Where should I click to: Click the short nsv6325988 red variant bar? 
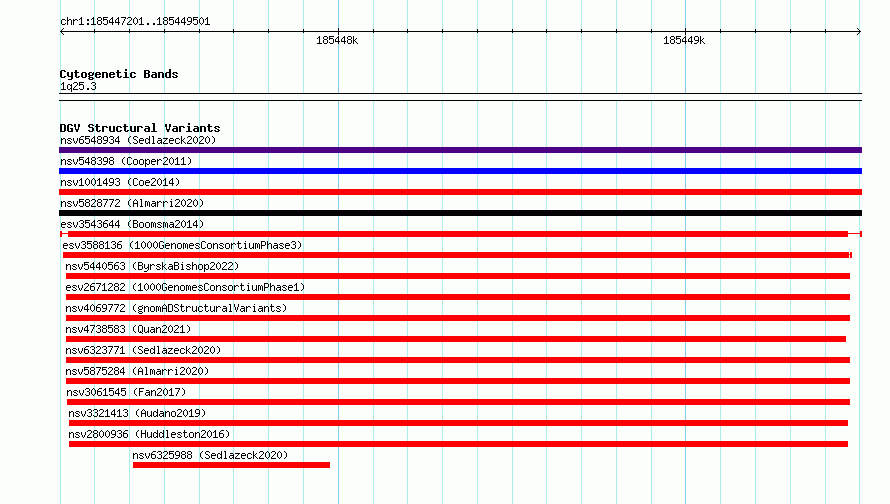click(x=231, y=465)
